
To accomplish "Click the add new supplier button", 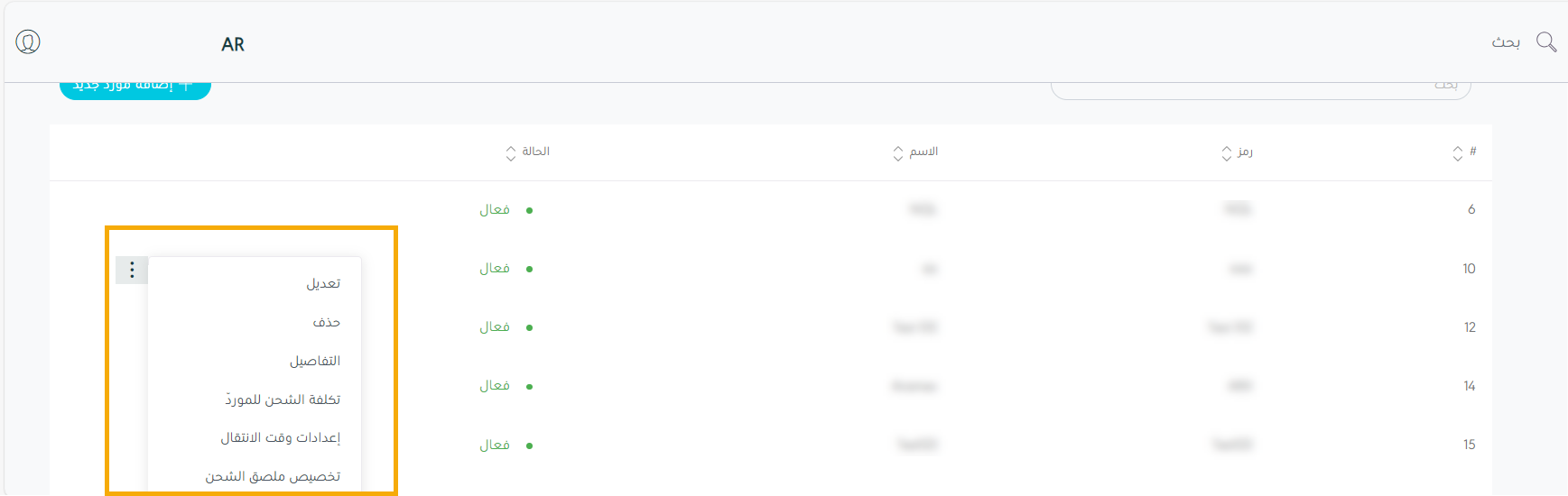I will pyautogui.click(x=135, y=87).
